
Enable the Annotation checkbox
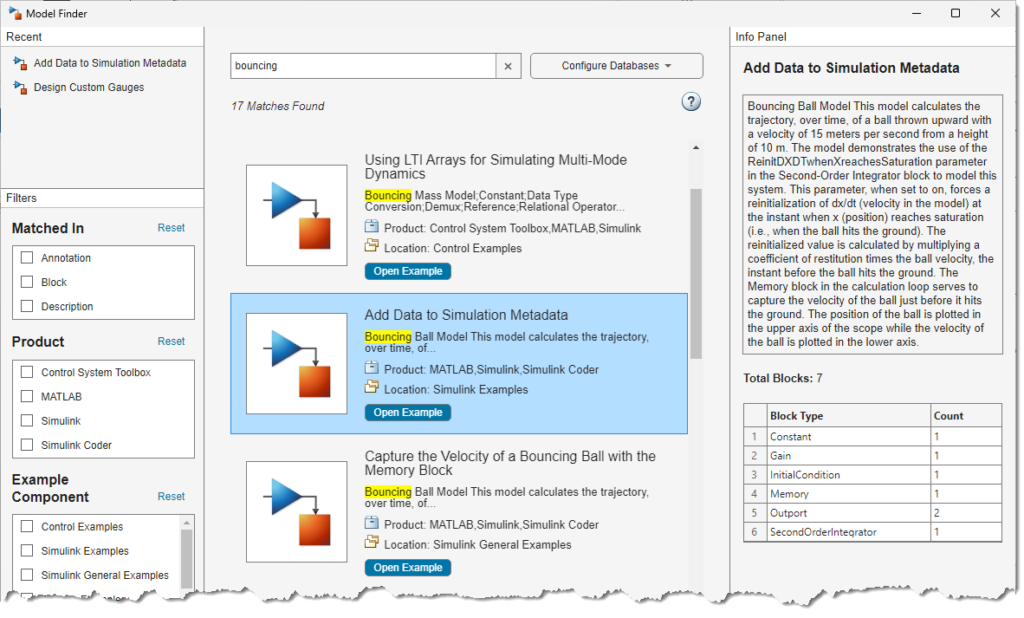coord(27,258)
